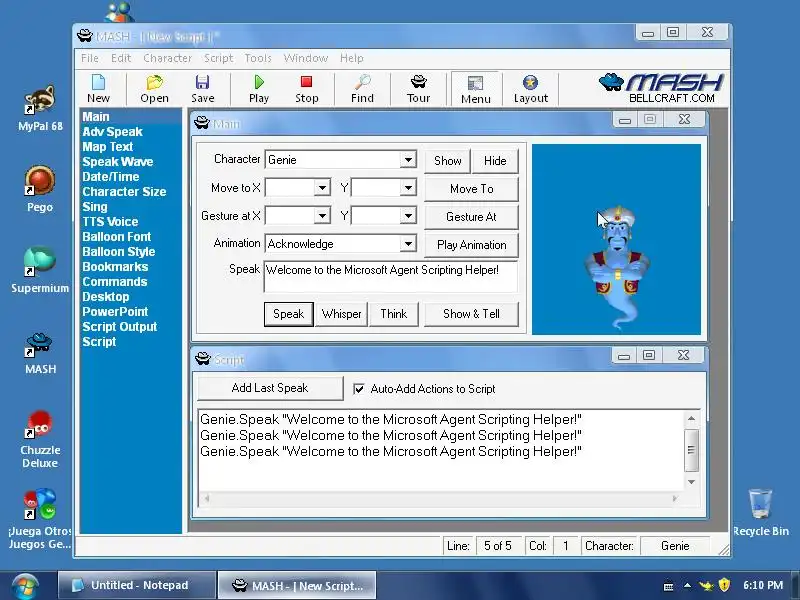Screen dimensions: 800x600
Task: Open the Character menu
Action: (x=167, y=58)
